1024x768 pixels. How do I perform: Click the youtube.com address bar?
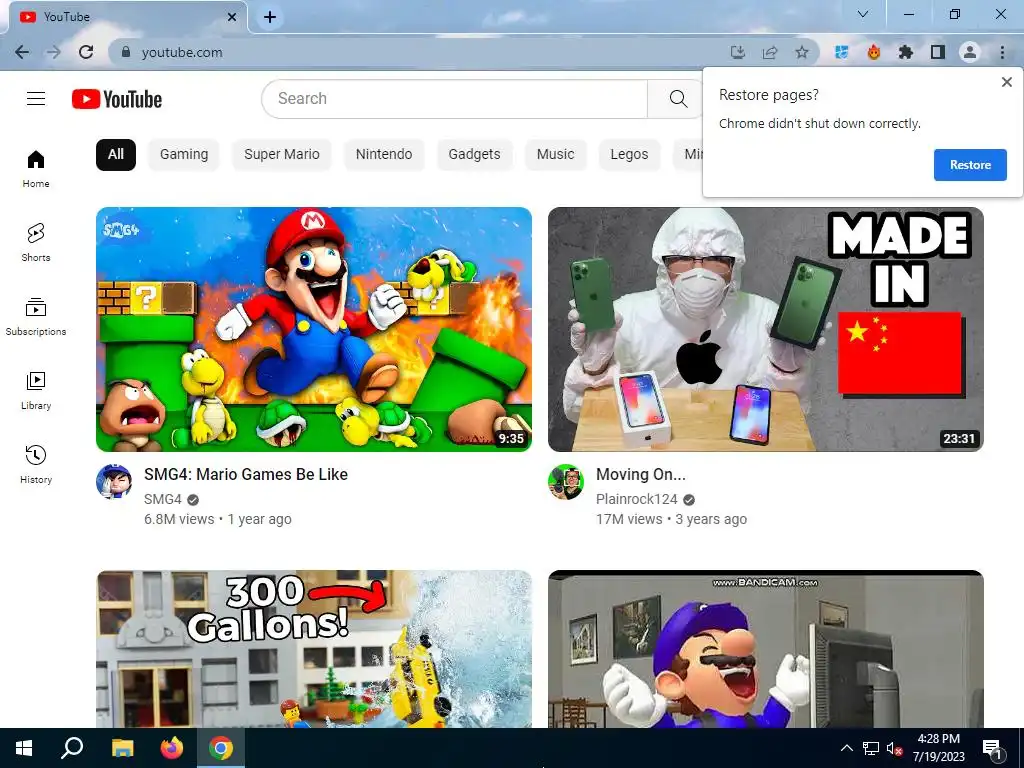tap(418, 52)
